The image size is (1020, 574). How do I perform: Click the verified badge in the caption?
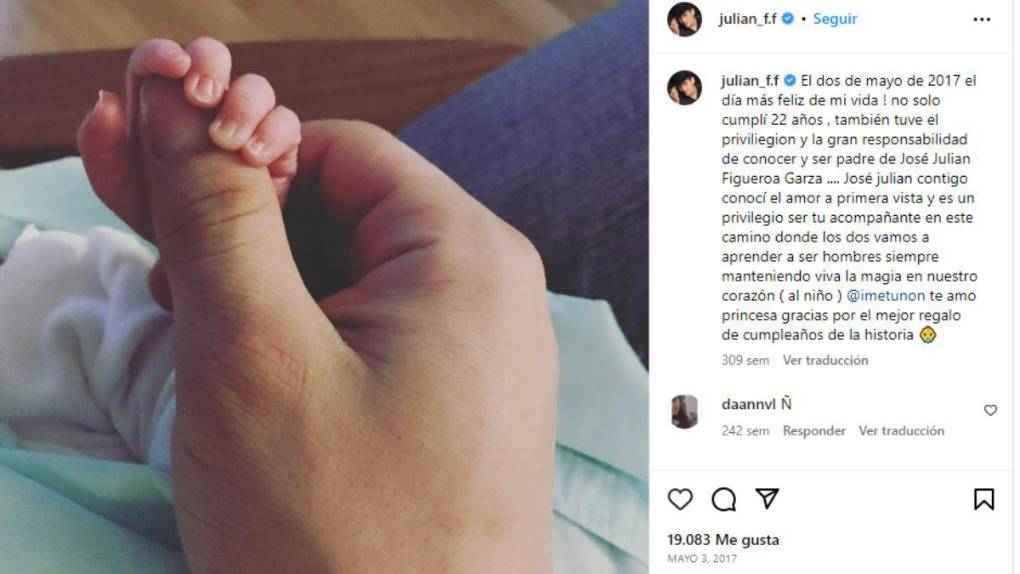790,81
